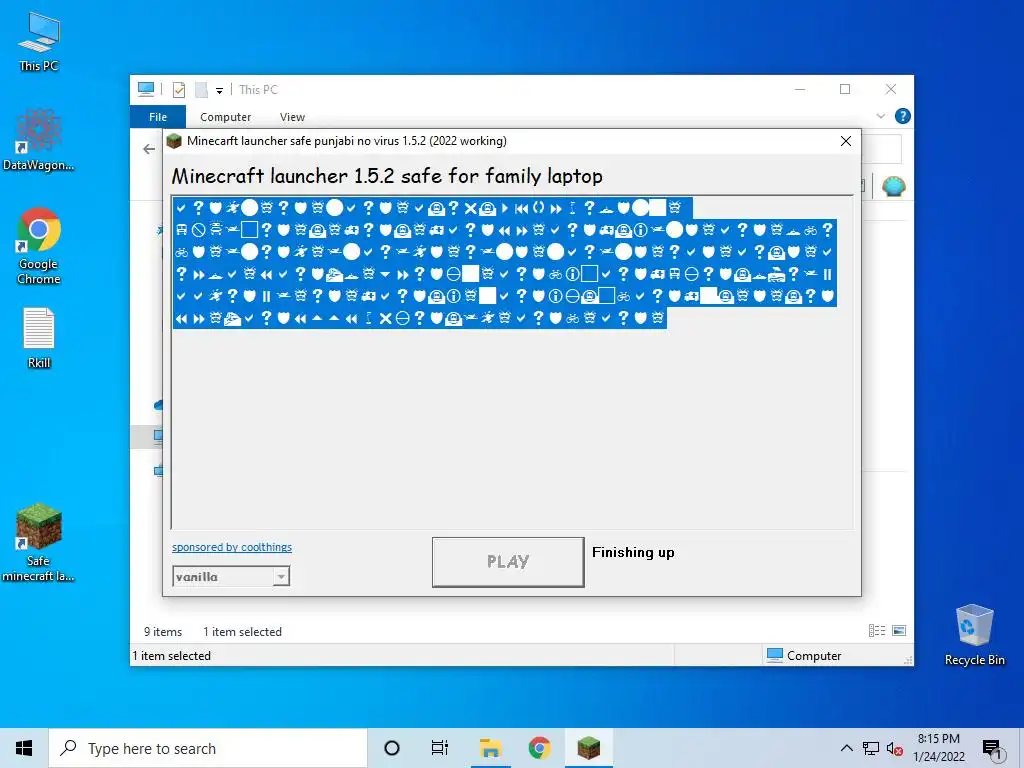Open sponsored by coolthings link
The height and width of the screenshot is (768, 1024).
(232, 547)
